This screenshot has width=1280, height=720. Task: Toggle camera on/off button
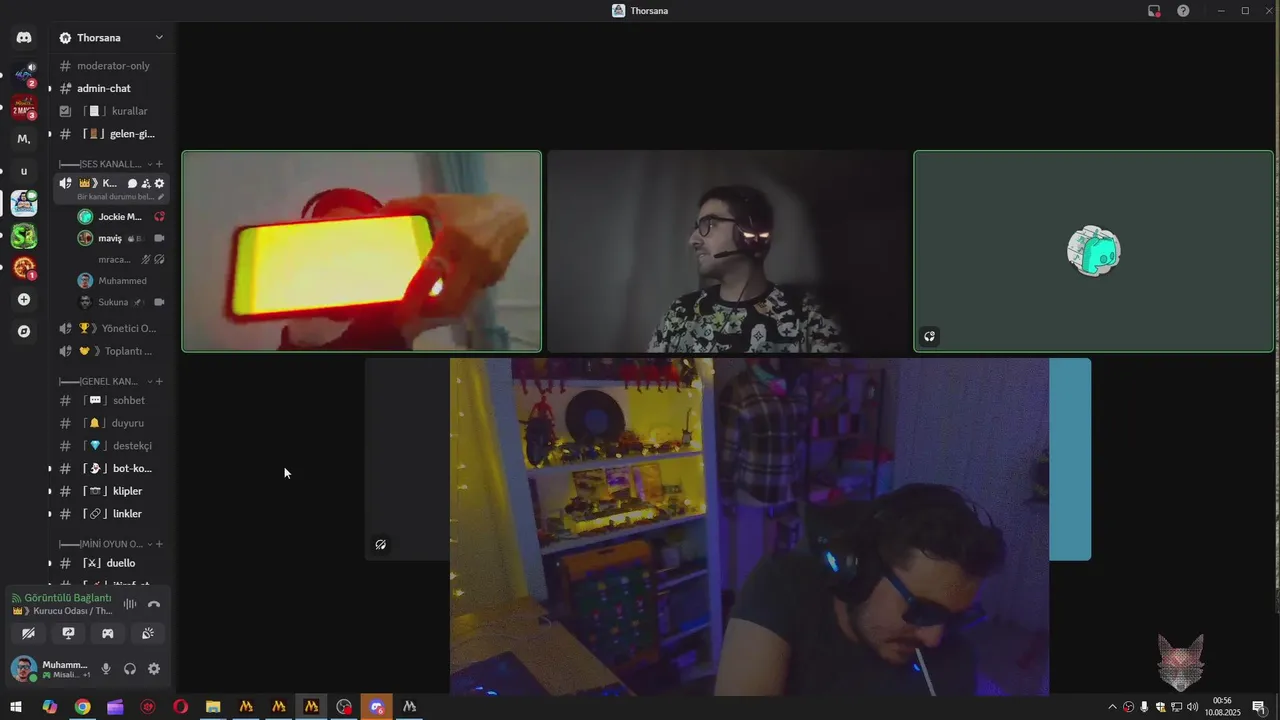pyautogui.click(x=28, y=633)
